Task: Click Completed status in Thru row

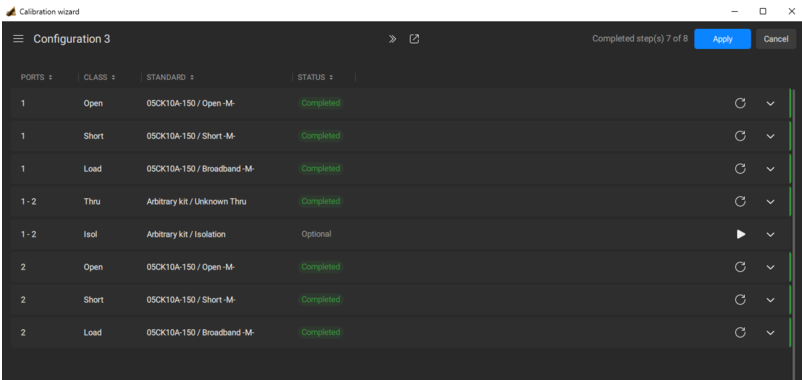Action: pyautogui.click(x=321, y=201)
